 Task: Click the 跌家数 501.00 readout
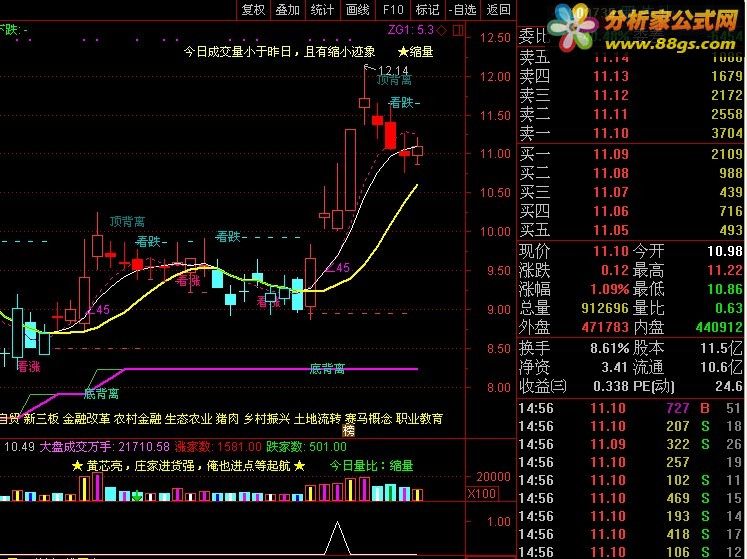306,447
